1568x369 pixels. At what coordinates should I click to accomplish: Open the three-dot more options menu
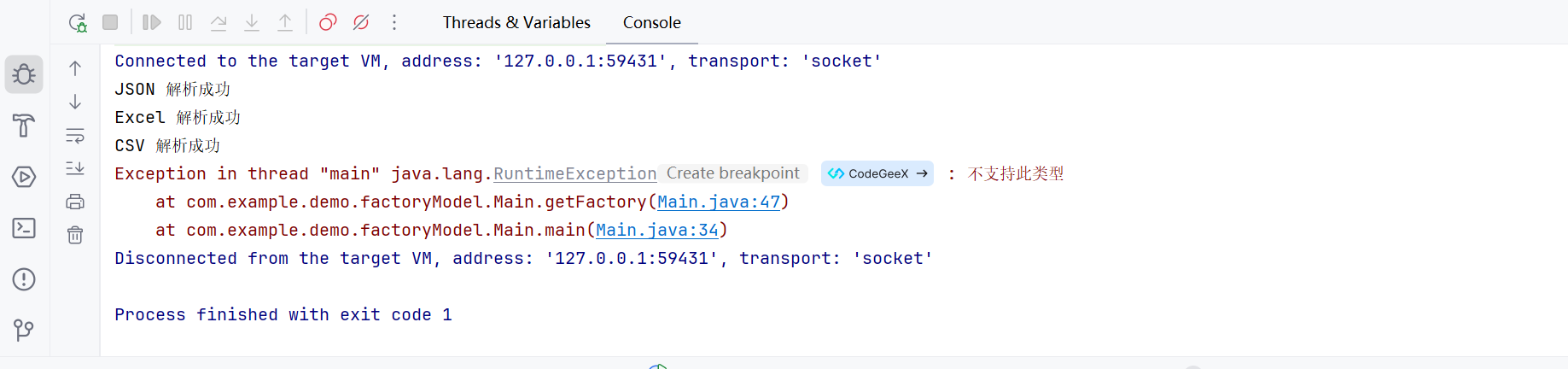point(394,23)
